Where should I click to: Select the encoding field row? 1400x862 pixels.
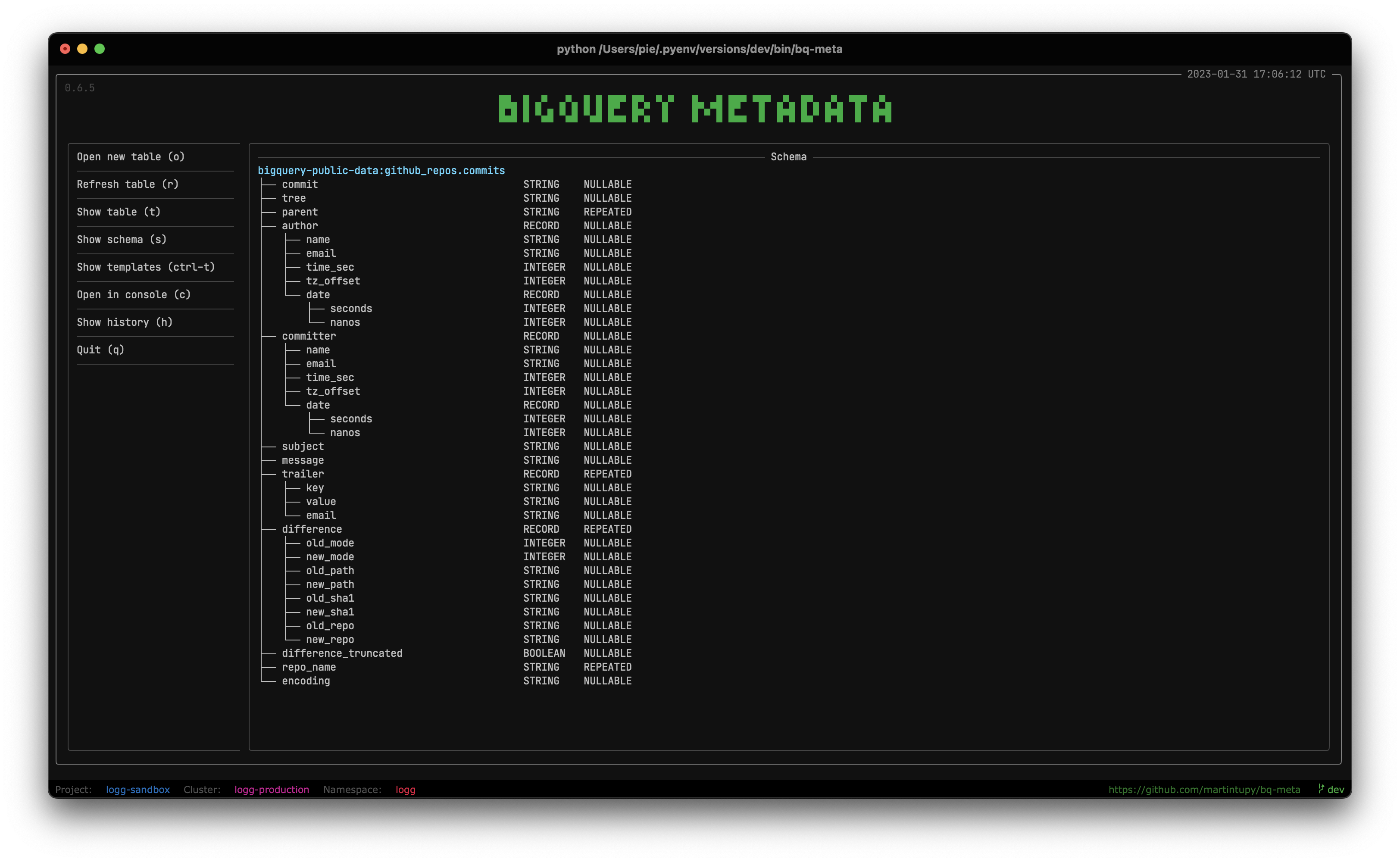(x=446, y=681)
